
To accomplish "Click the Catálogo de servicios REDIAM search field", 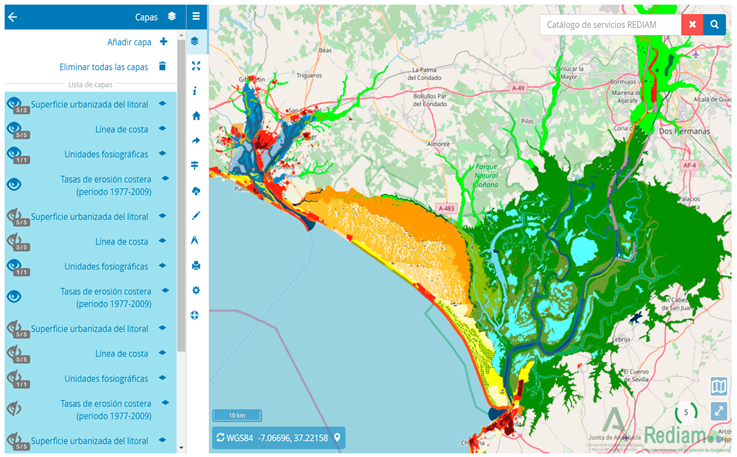I will point(610,24).
